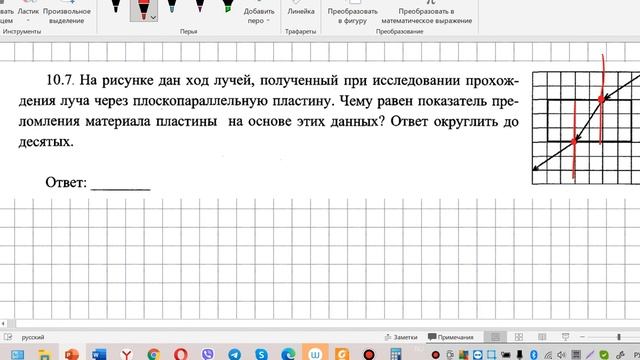Adjust the zoom slider handle

tap(619, 337)
